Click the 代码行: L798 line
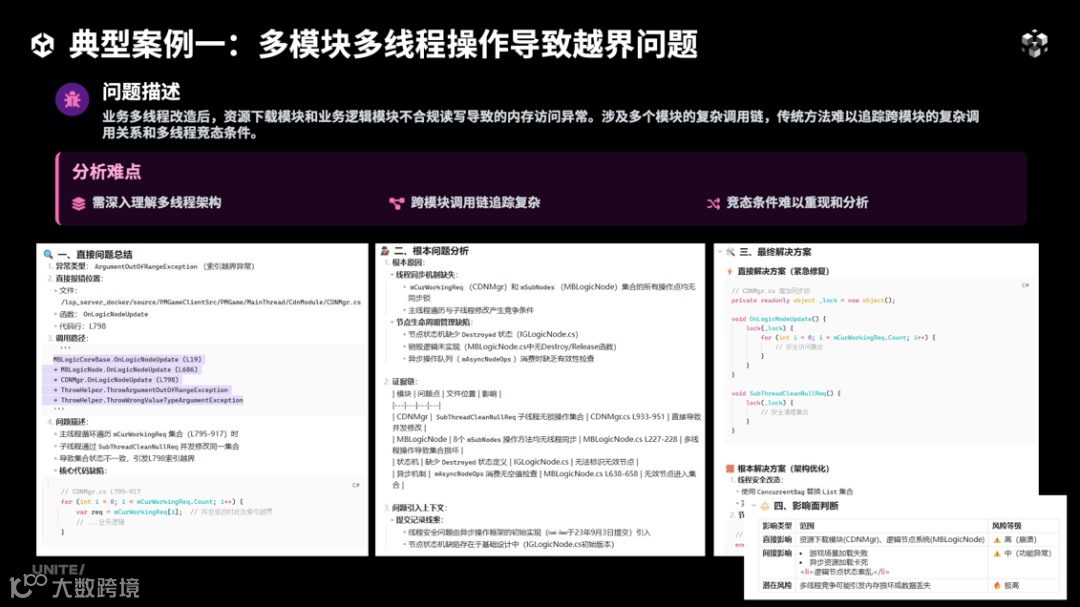Image resolution: width=1080 pixels, height=607 pixels. [83, 326]
